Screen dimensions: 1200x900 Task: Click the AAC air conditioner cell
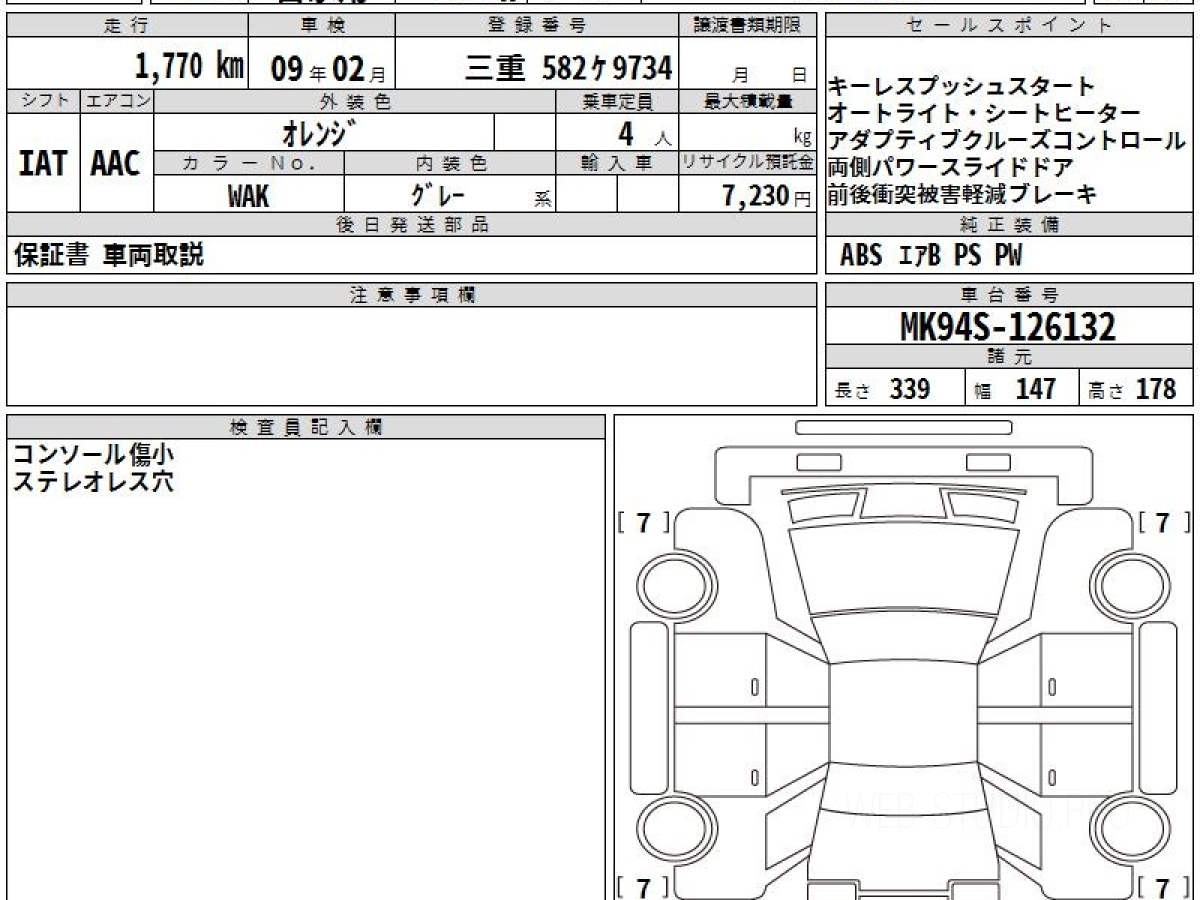tap(116, 164)
